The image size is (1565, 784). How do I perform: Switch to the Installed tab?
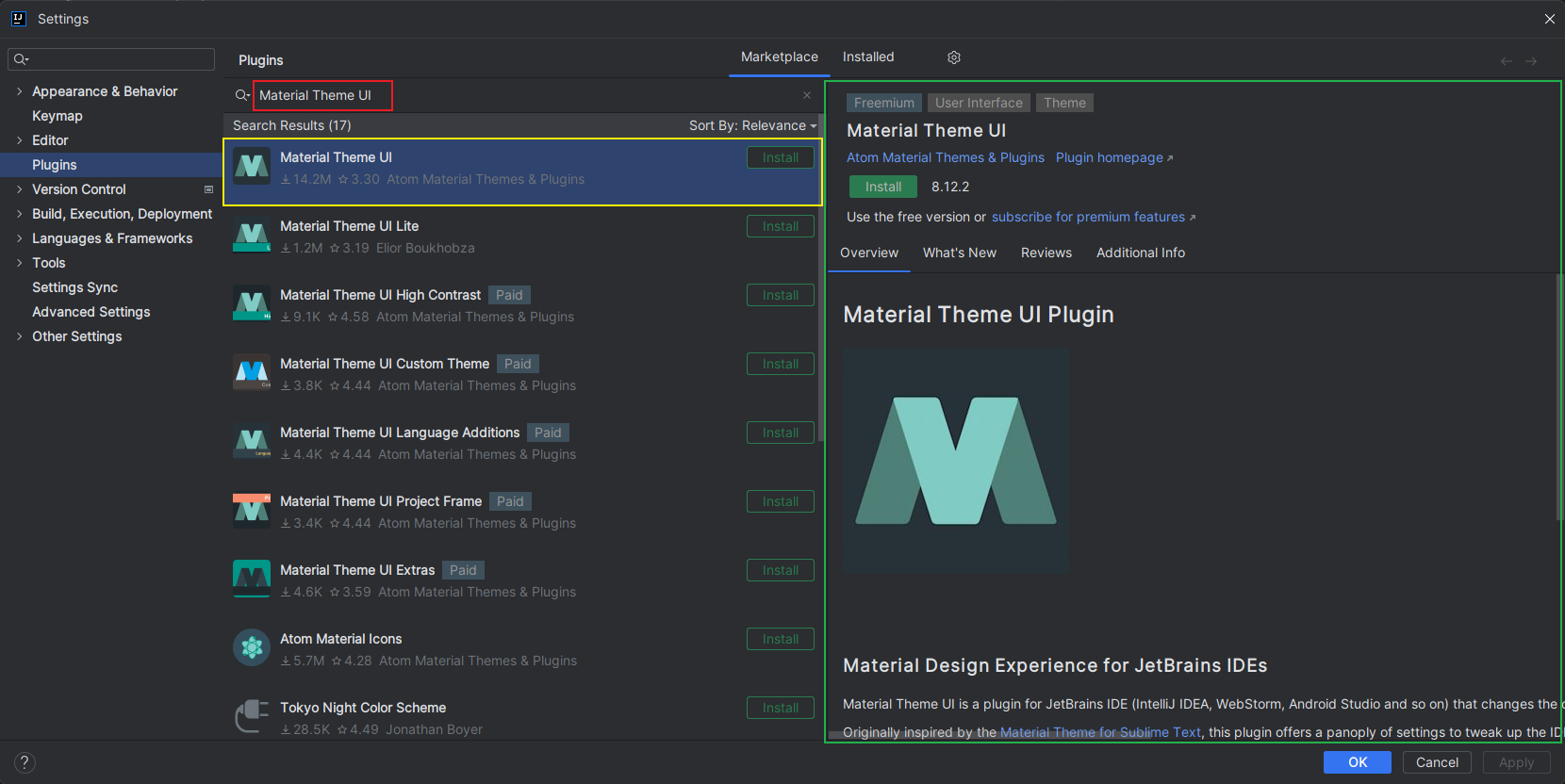868,57
